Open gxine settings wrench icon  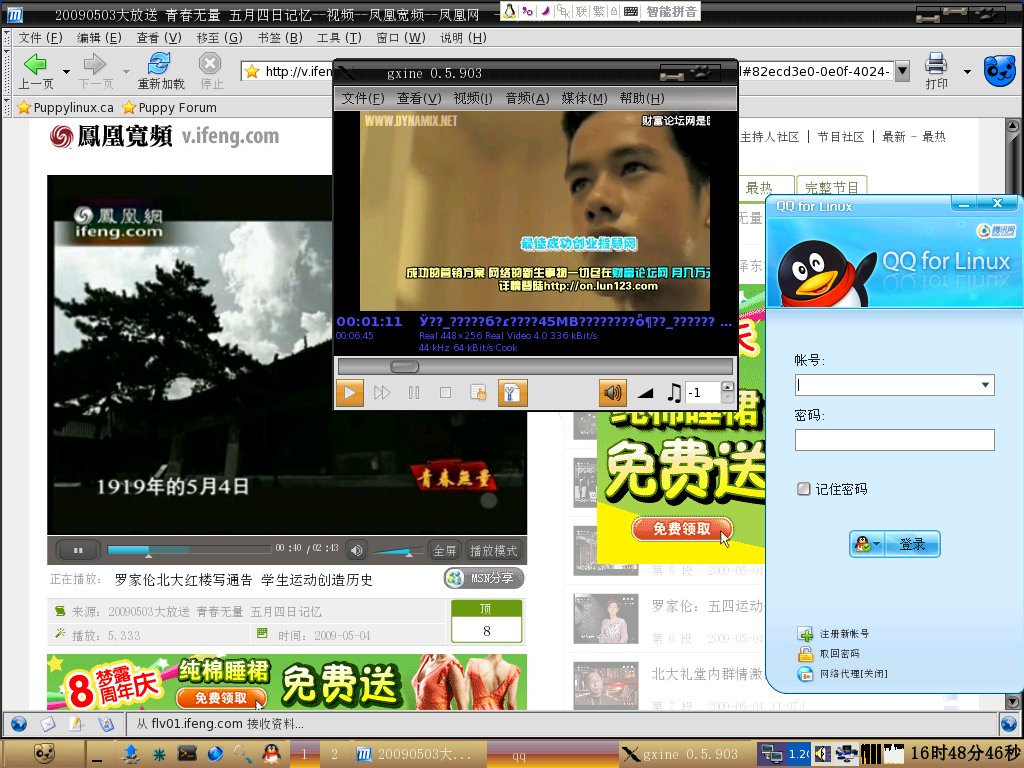pyautogui.click(x=512, y=393)
